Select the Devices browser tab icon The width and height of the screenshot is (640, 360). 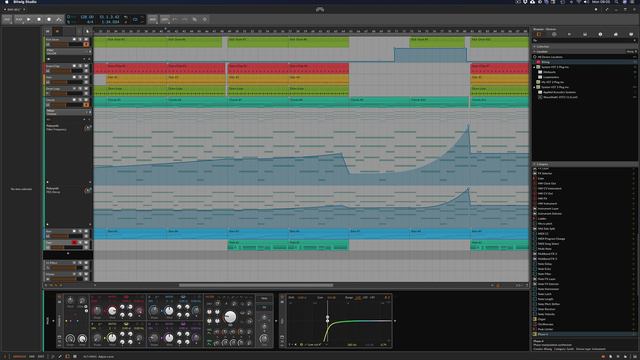click(x=539, y=35)
